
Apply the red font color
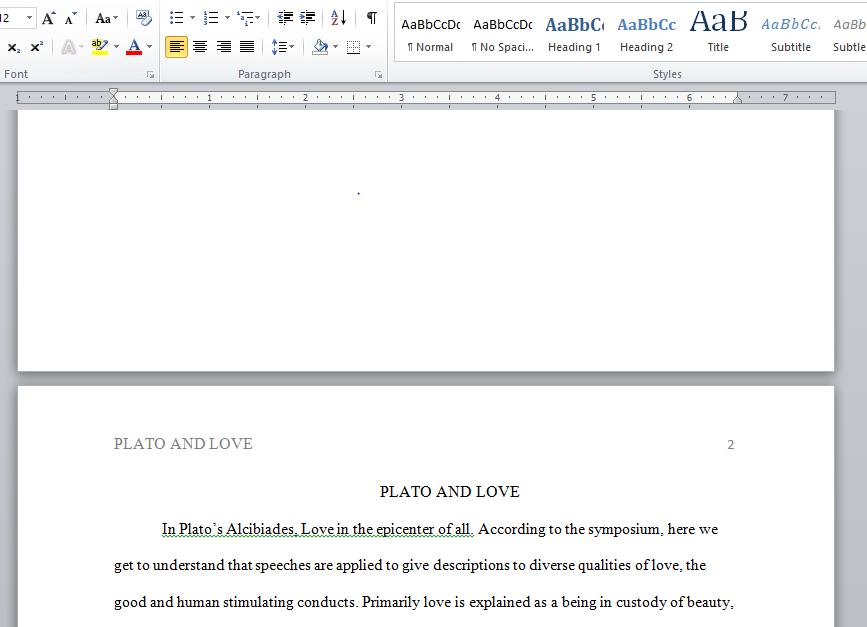click(x=134, y=47)
